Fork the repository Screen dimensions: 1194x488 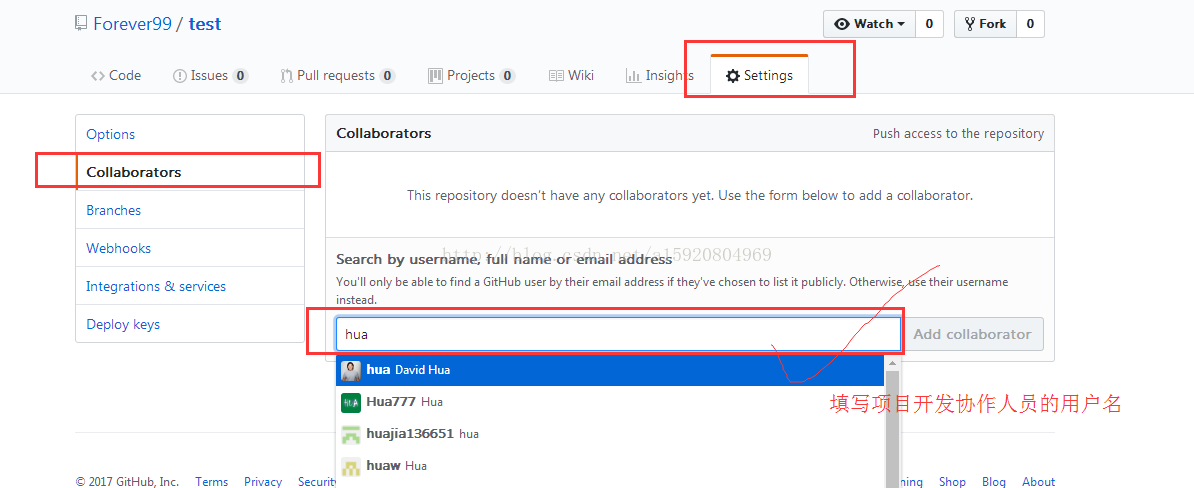point(985,24)
